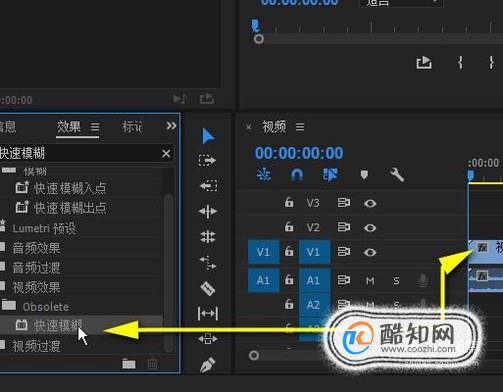Toggle Linked Selection in timeline
This screenshot has height=392, width=503.
(330, 174)
